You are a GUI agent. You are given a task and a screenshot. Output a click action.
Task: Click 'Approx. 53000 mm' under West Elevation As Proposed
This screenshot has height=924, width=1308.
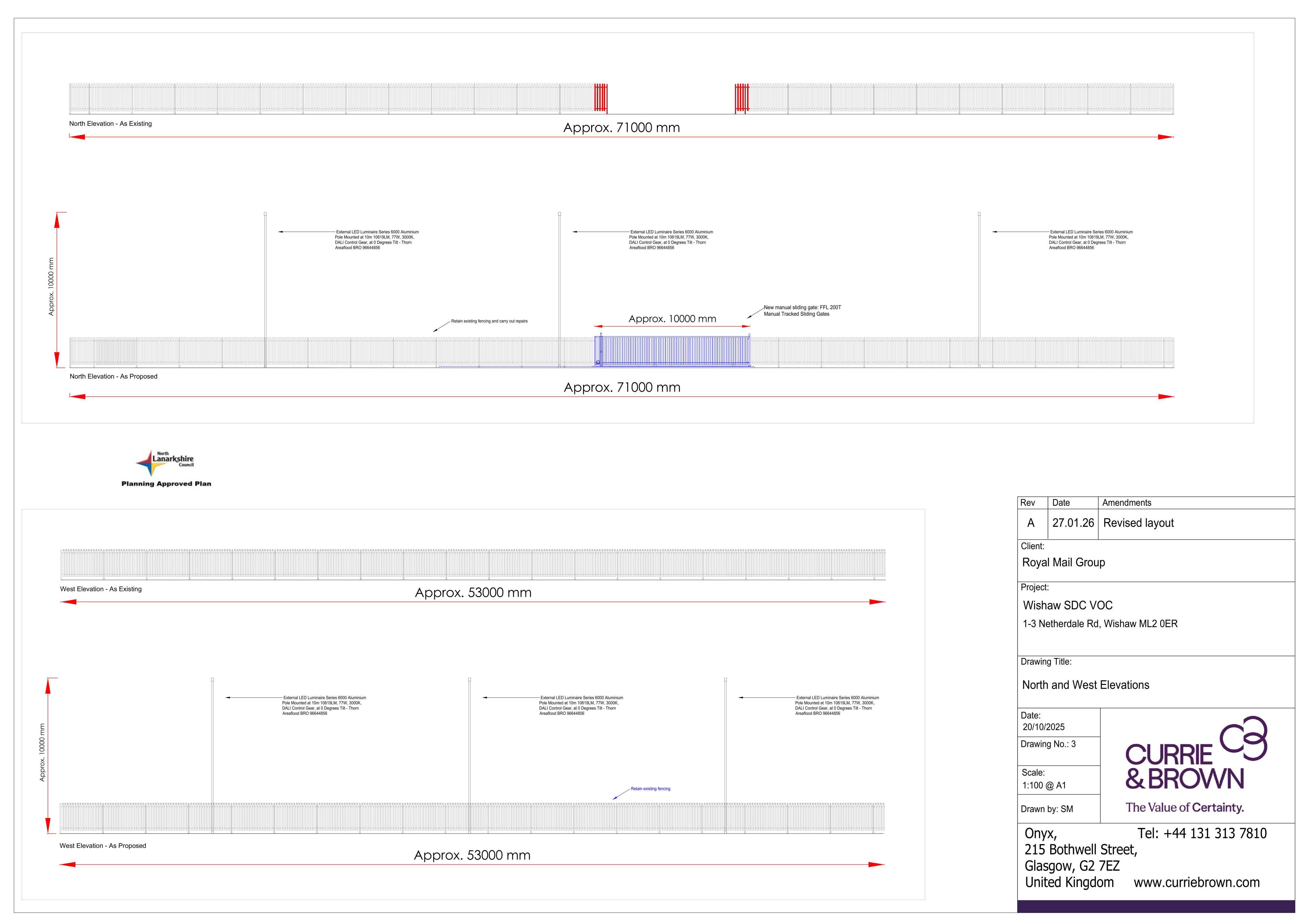click(472, 855)
